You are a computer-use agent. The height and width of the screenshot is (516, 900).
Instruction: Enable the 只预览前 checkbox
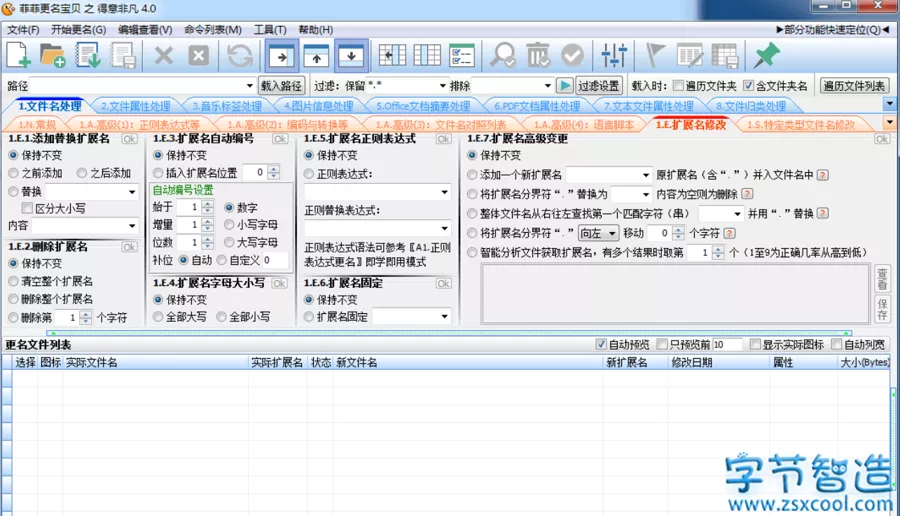[x=662, y=344]
